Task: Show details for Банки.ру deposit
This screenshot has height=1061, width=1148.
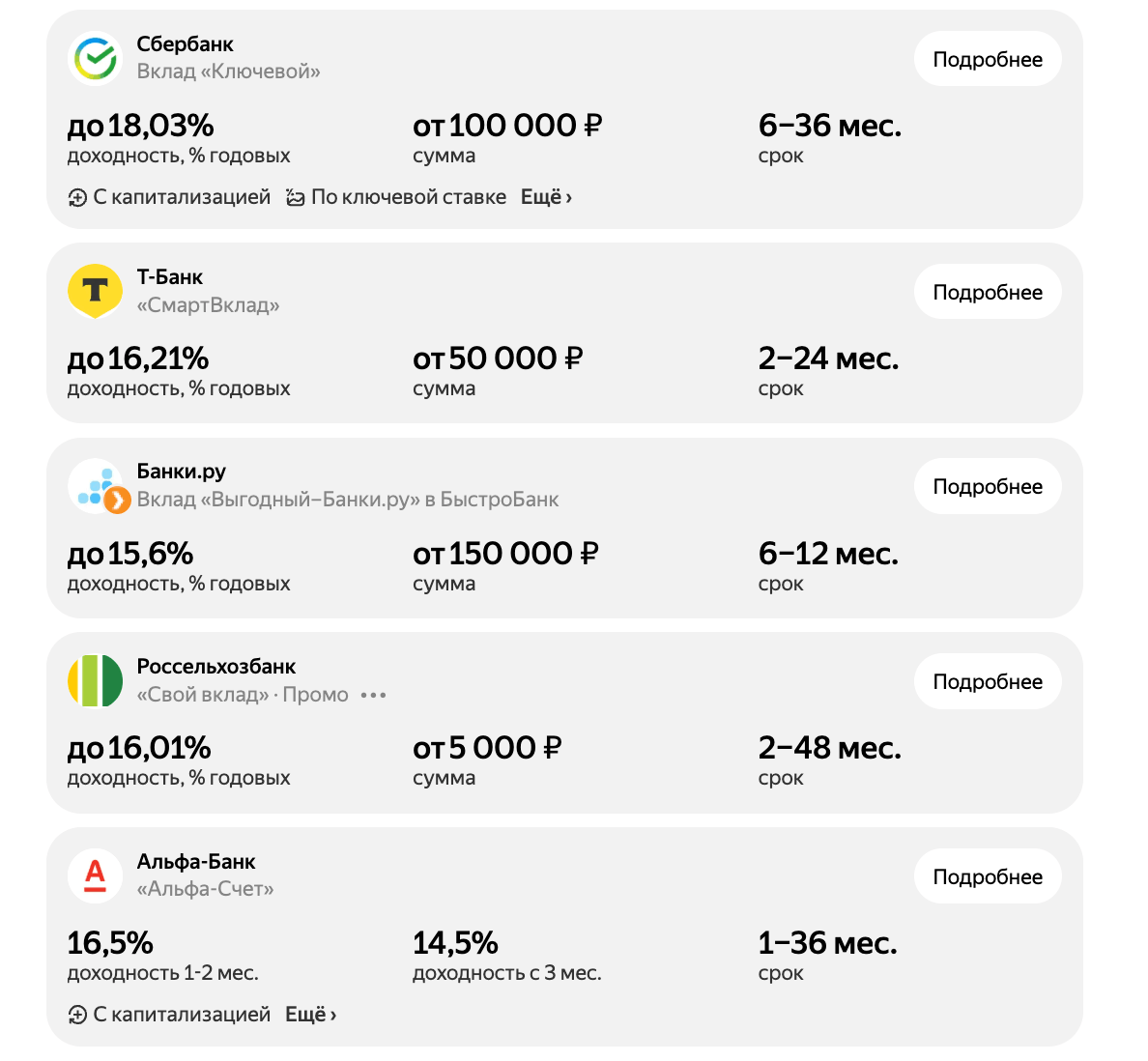Action: pyautogui.click(x=987, y=487)
